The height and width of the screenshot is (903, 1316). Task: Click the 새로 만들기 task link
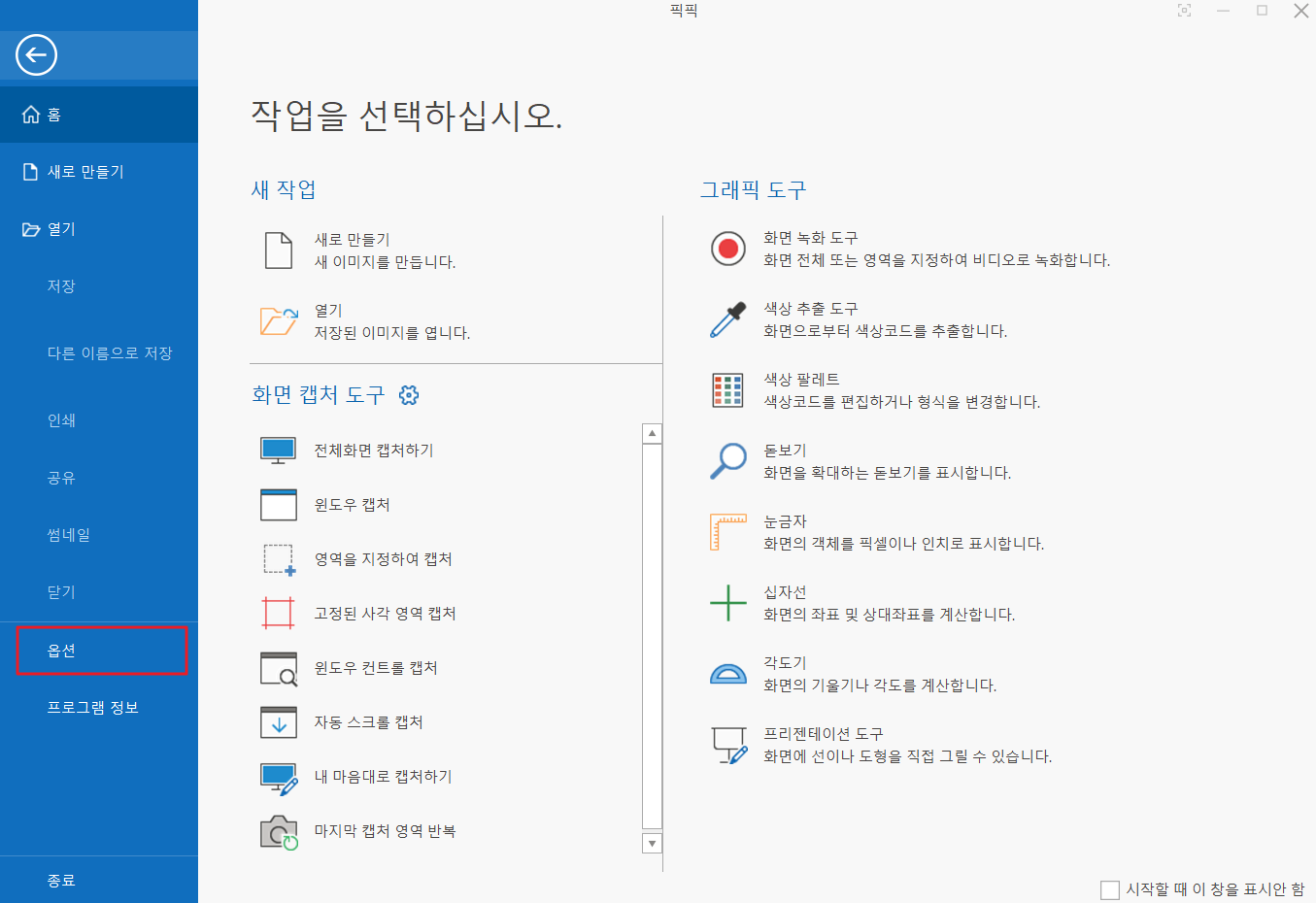pyautogui.click(x=352, y=240)
